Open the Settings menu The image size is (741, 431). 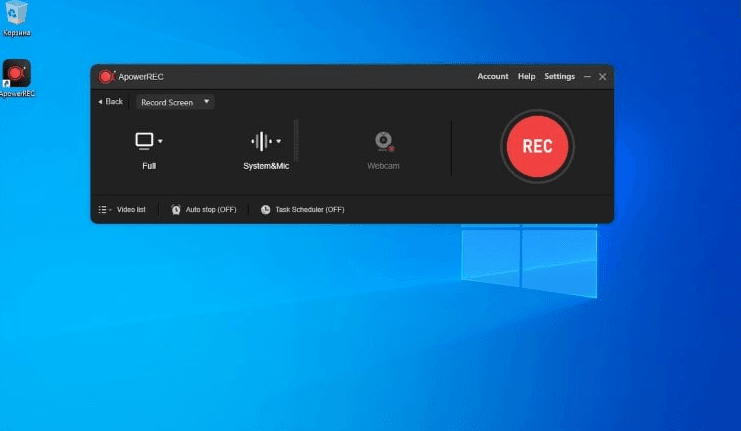(x=560, y=76)
